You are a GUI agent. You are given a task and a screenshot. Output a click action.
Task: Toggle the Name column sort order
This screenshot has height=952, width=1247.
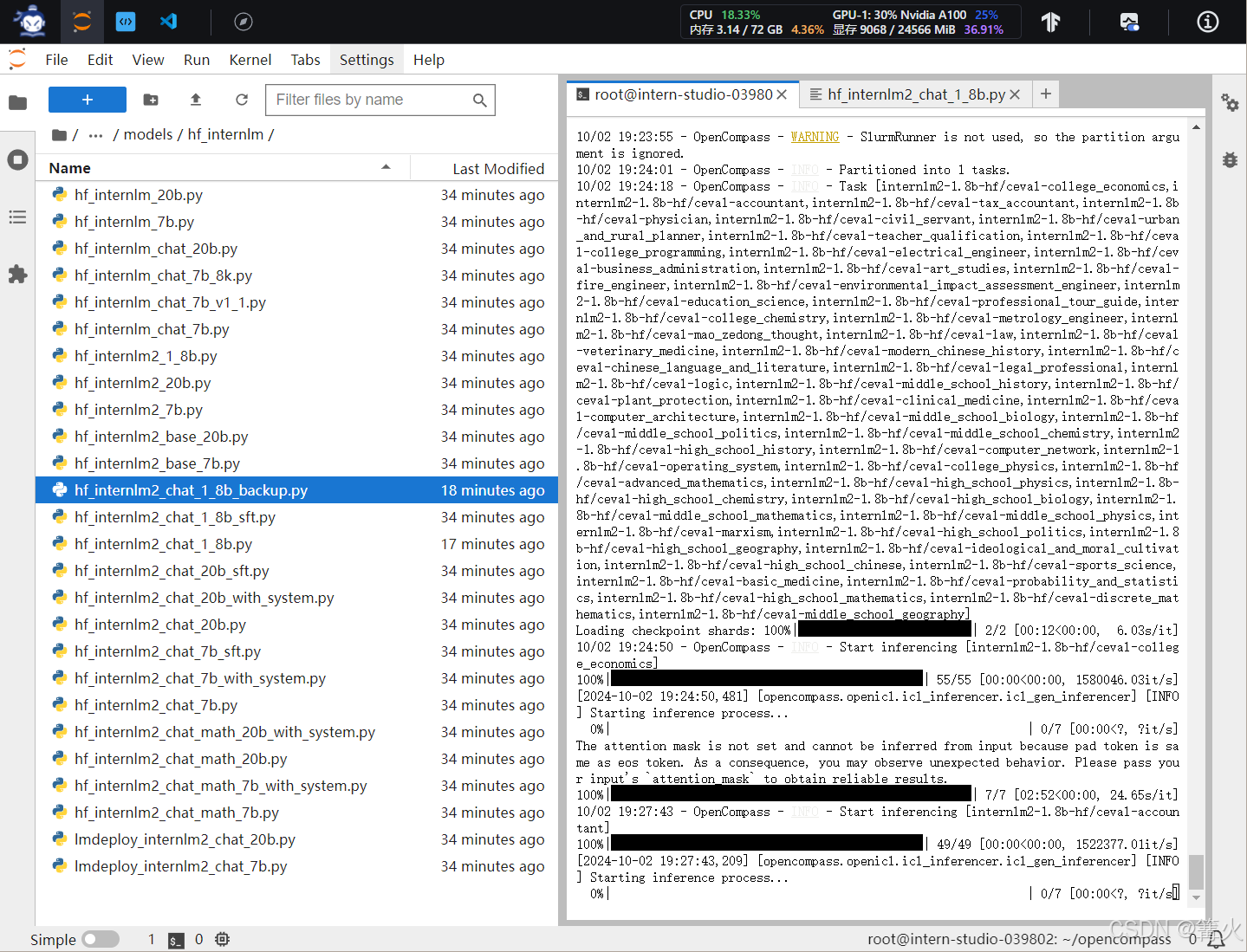[69, 167]
